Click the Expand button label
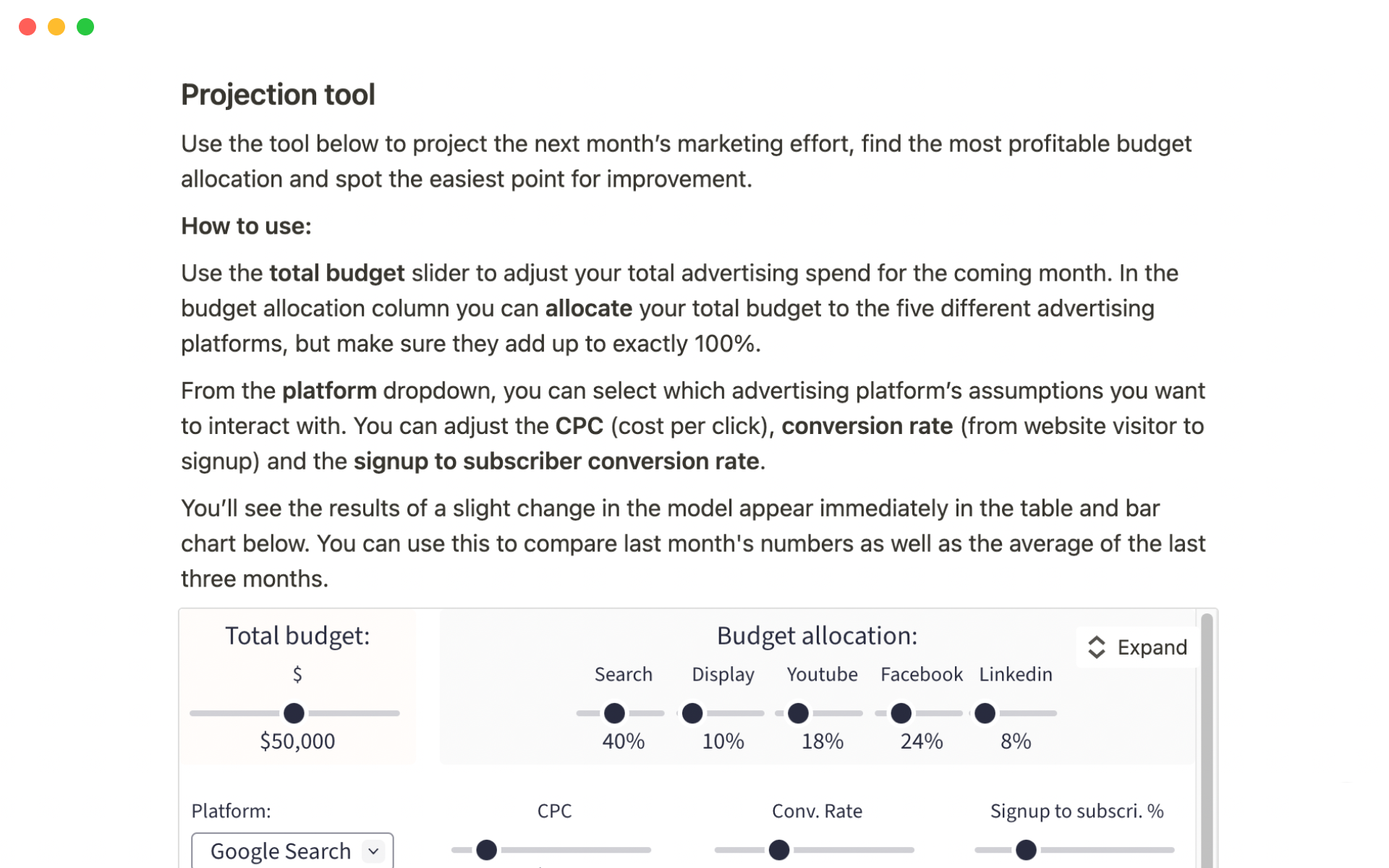 [1152, 647]
